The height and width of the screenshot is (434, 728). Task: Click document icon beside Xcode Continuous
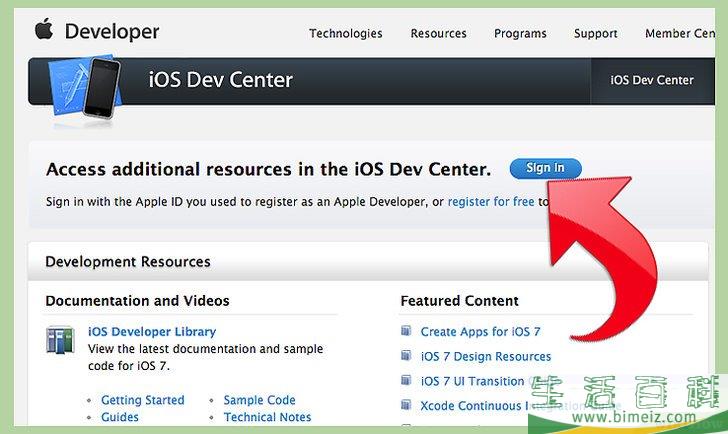coord(406,405)
